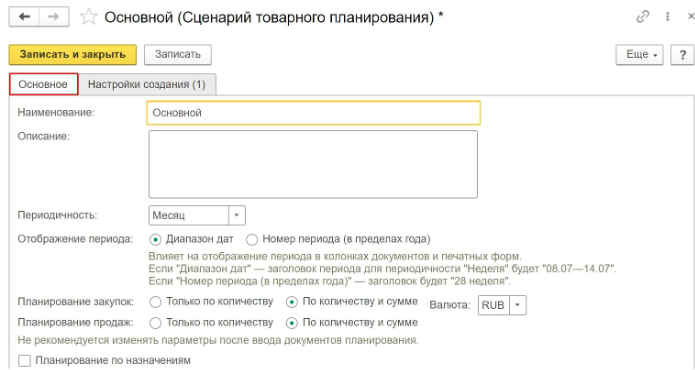Click the Записать и закрыть button
The width and height of the screenshot is (695, 370).
(x=73, y=55)
